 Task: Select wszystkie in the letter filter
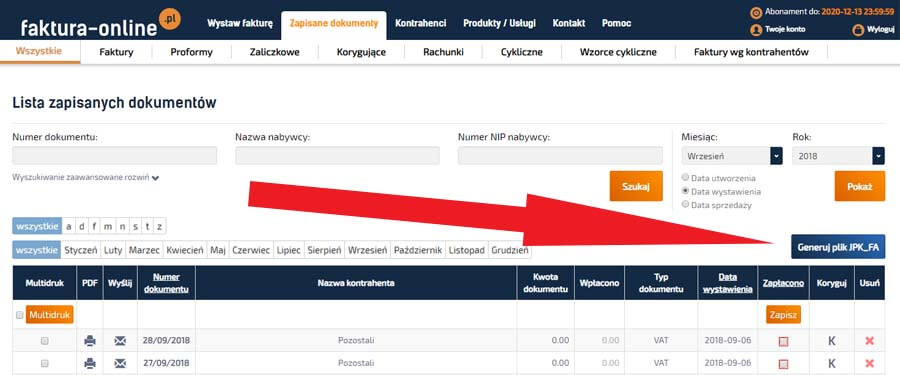tap(36, 226)
